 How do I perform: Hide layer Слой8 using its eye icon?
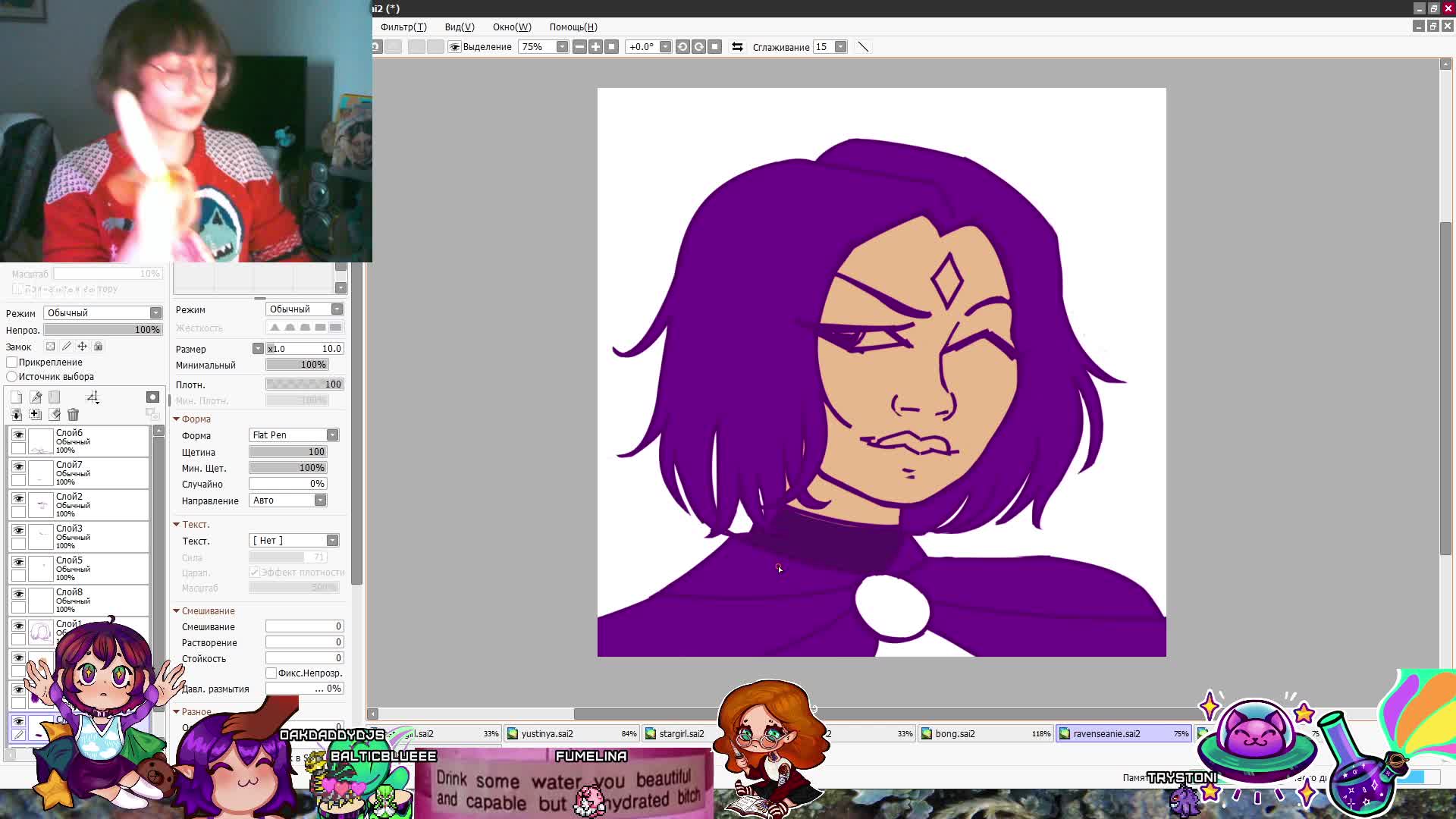coord(19,594)
